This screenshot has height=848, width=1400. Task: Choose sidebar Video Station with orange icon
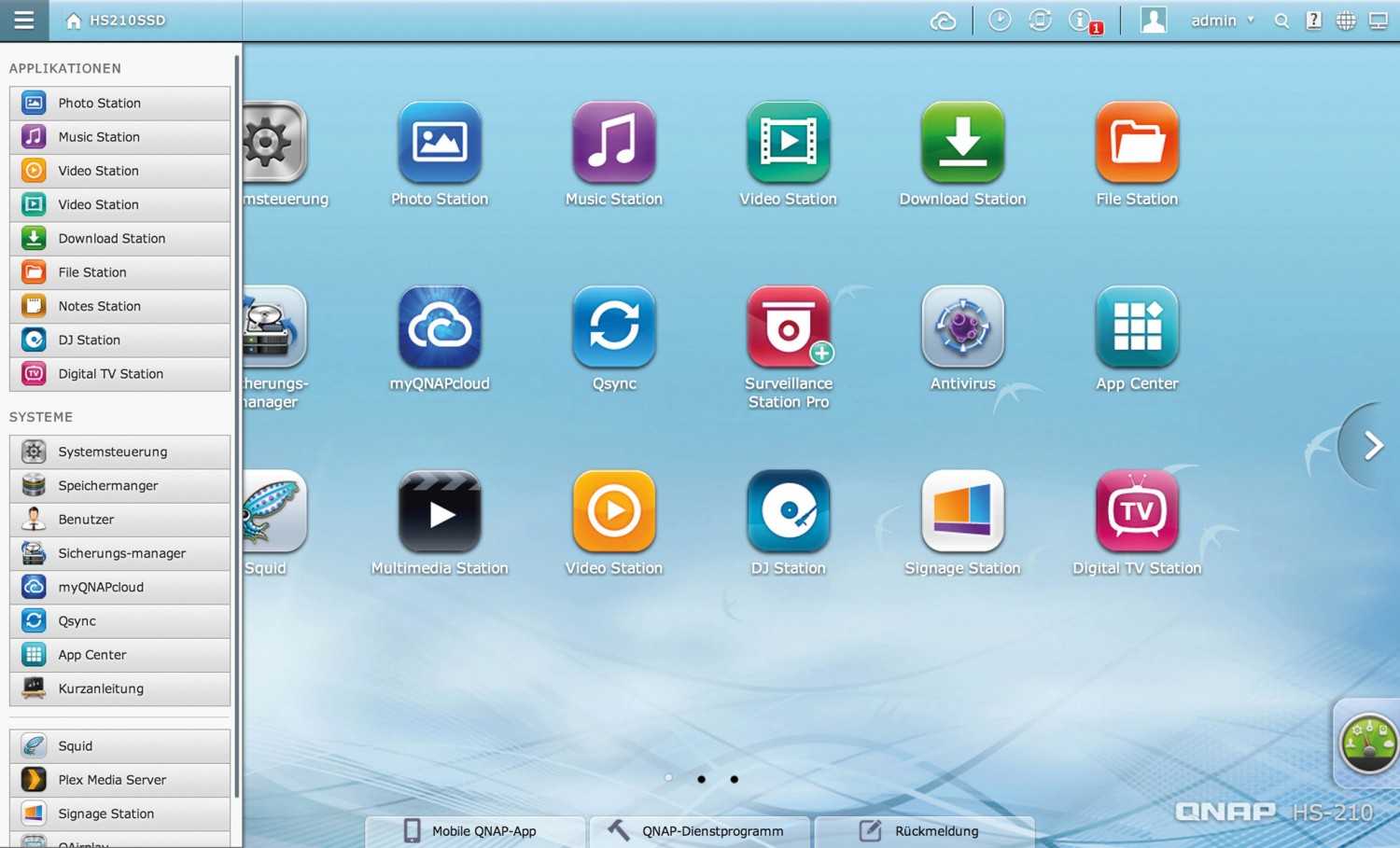(x=119, y=171)
